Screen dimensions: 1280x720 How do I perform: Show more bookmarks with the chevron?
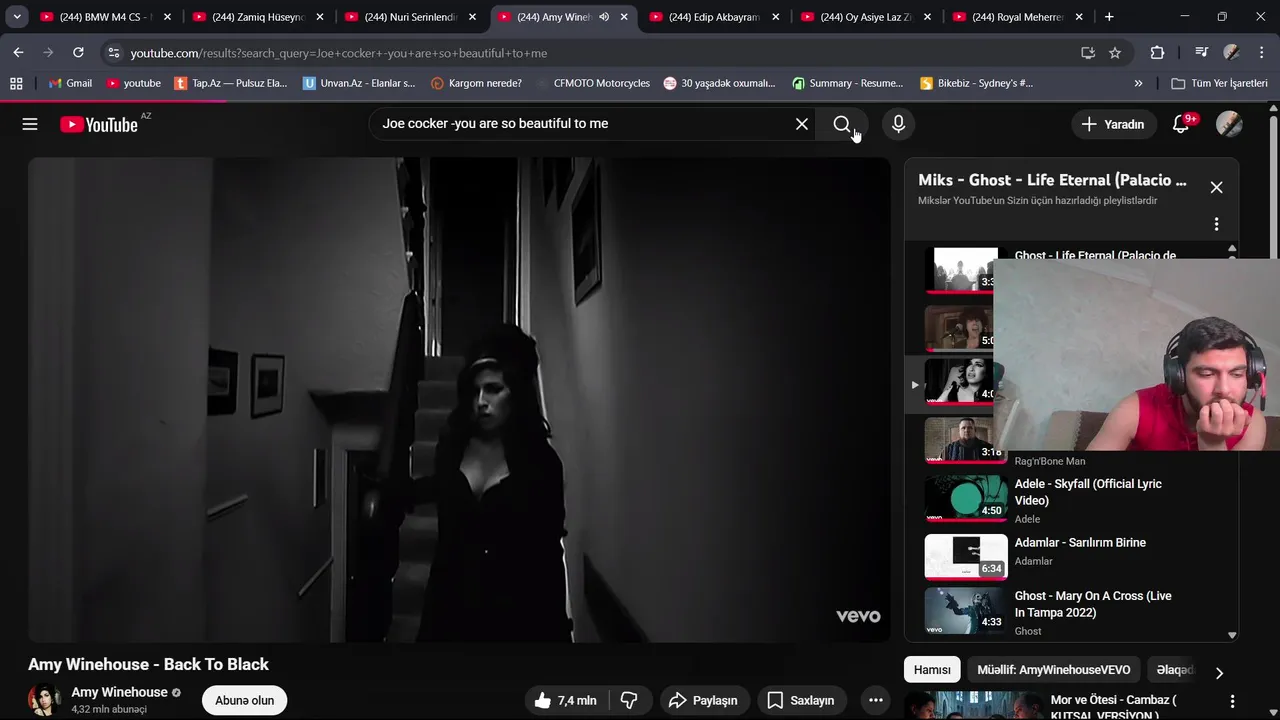coord(1138,83)
